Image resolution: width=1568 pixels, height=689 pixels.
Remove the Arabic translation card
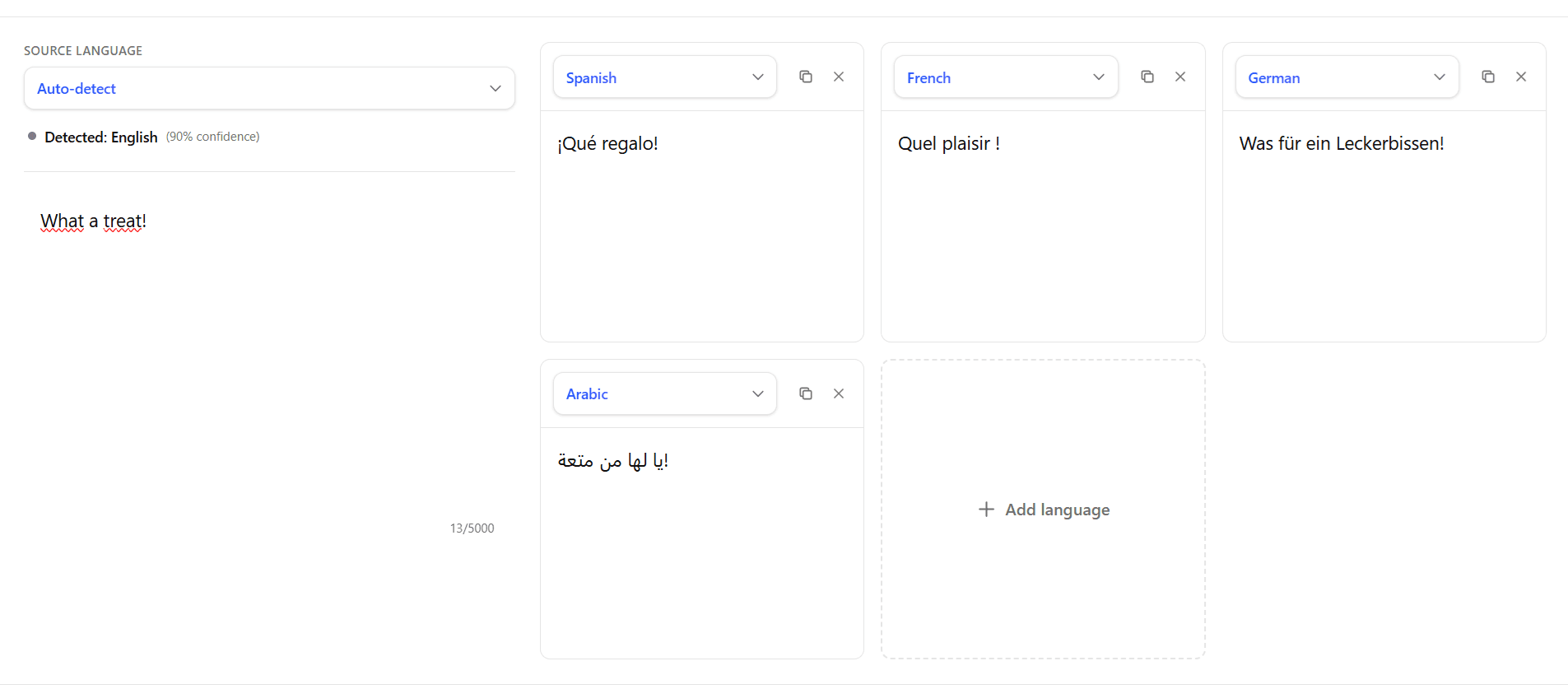click(839, 393)
